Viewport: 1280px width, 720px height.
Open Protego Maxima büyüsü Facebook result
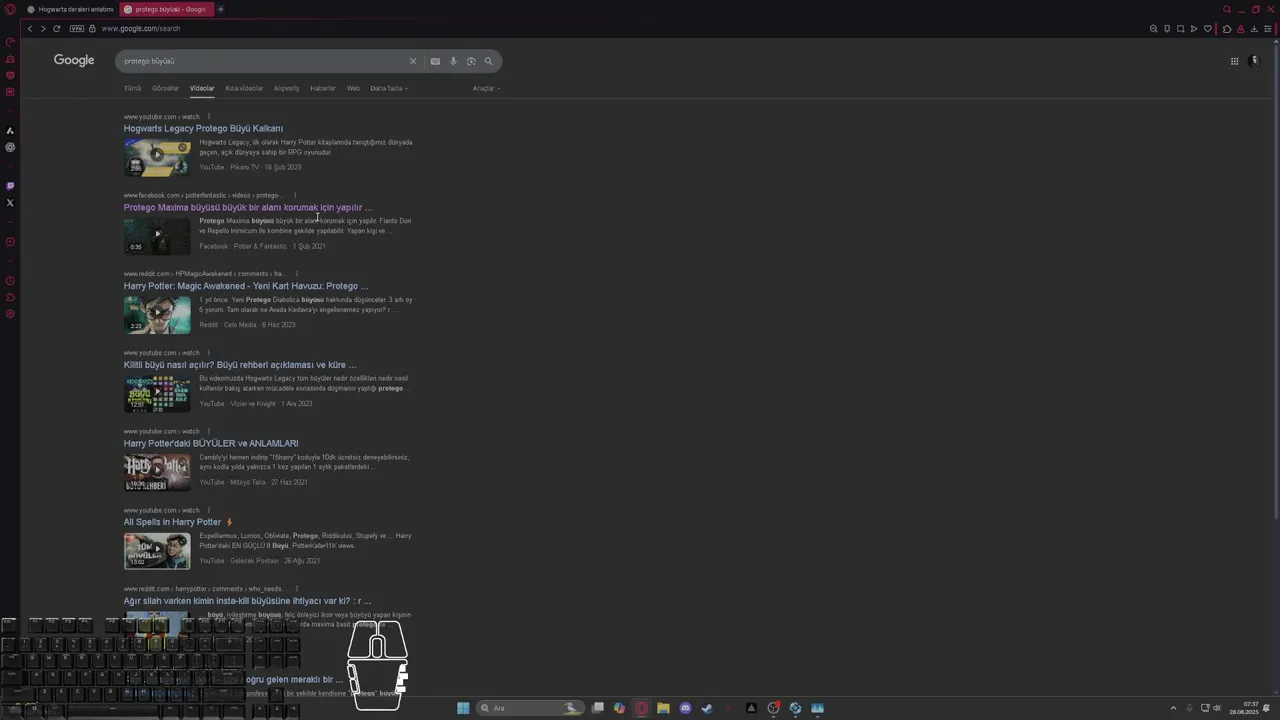click(x=247, y=208)
